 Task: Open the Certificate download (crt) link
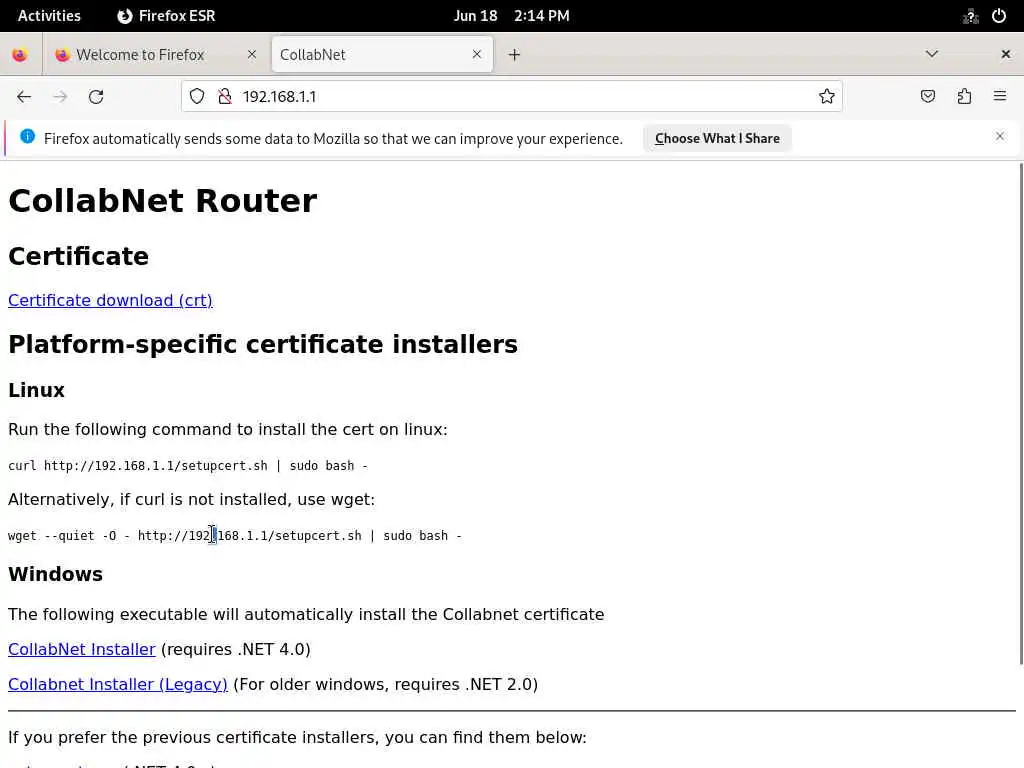(x=110, y=300)
